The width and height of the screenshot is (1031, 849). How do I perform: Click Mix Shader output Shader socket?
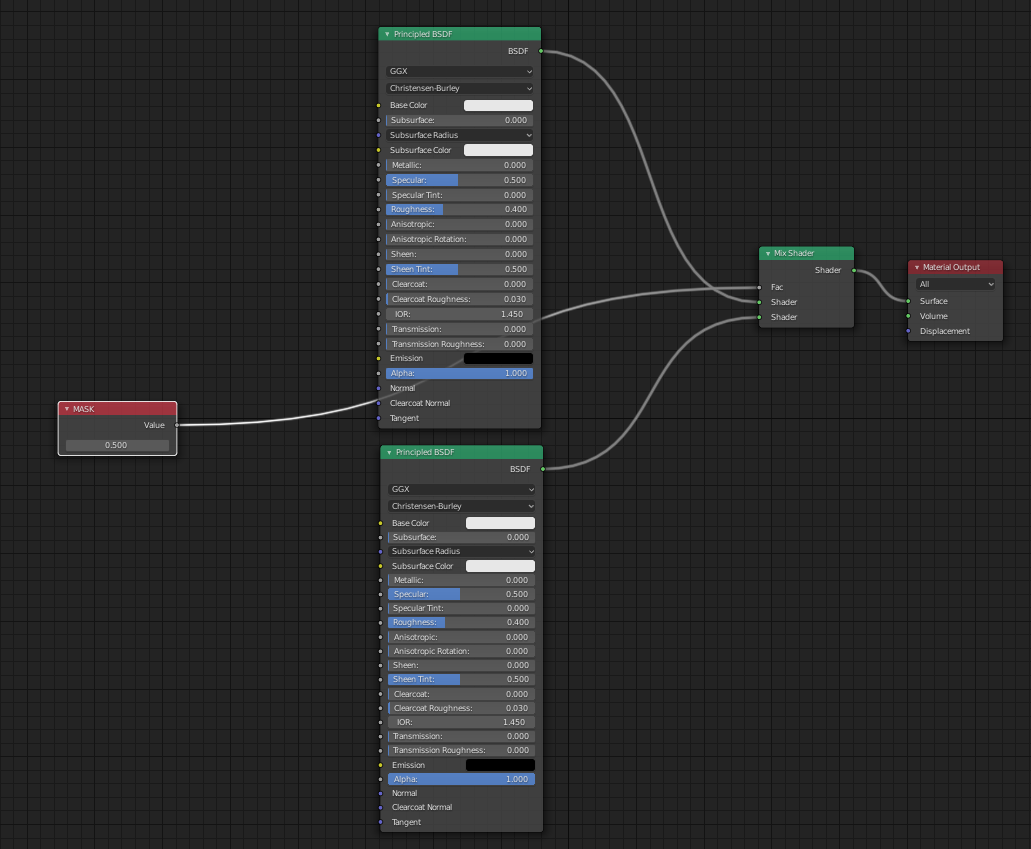click(854, 270)
